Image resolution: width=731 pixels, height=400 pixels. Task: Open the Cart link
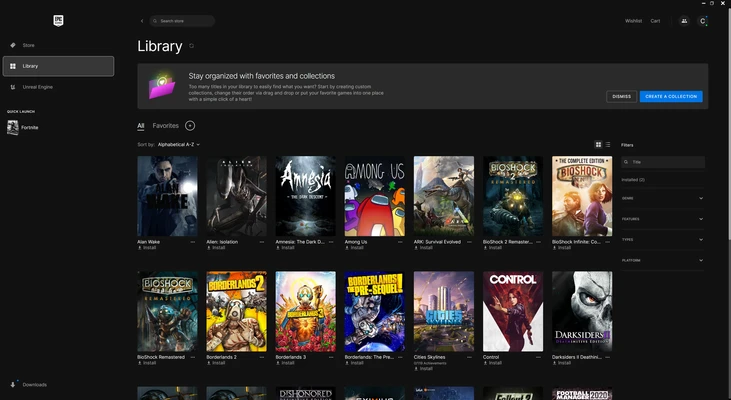tap(655, 21)
